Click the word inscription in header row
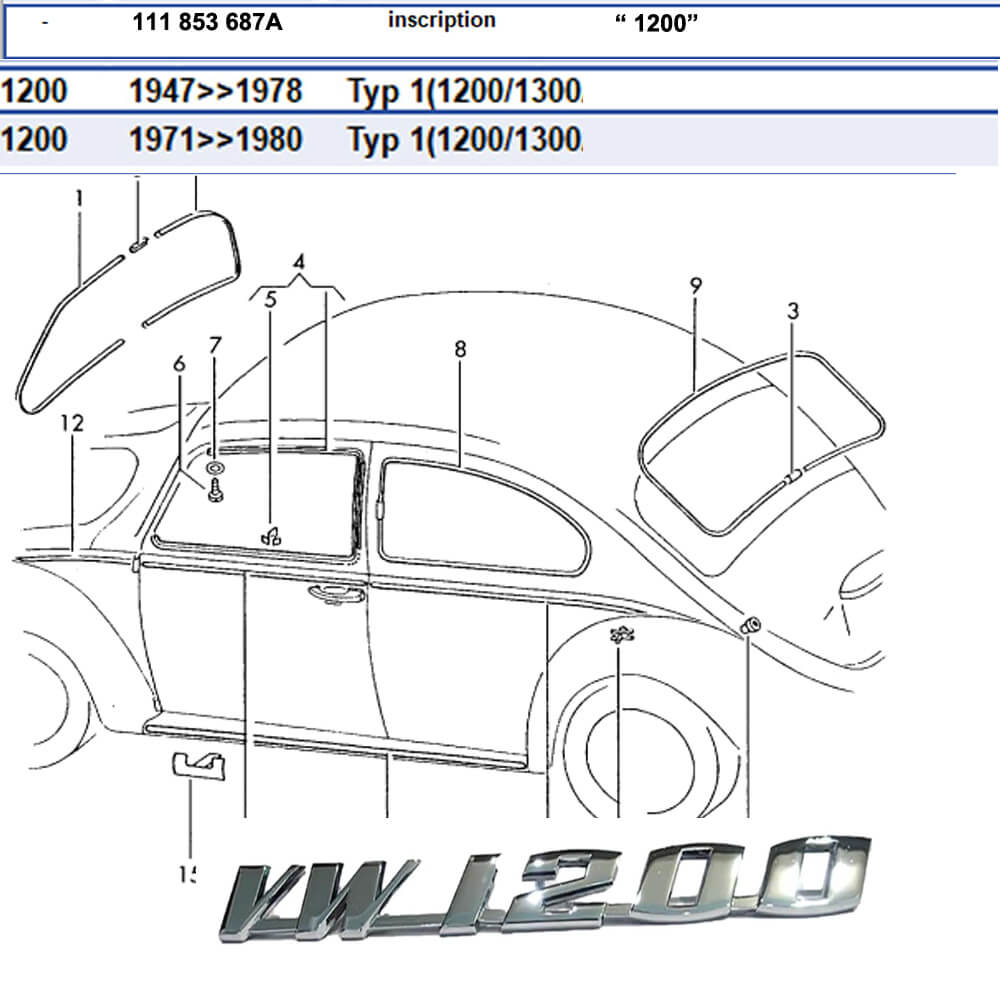 coord(441,20)
